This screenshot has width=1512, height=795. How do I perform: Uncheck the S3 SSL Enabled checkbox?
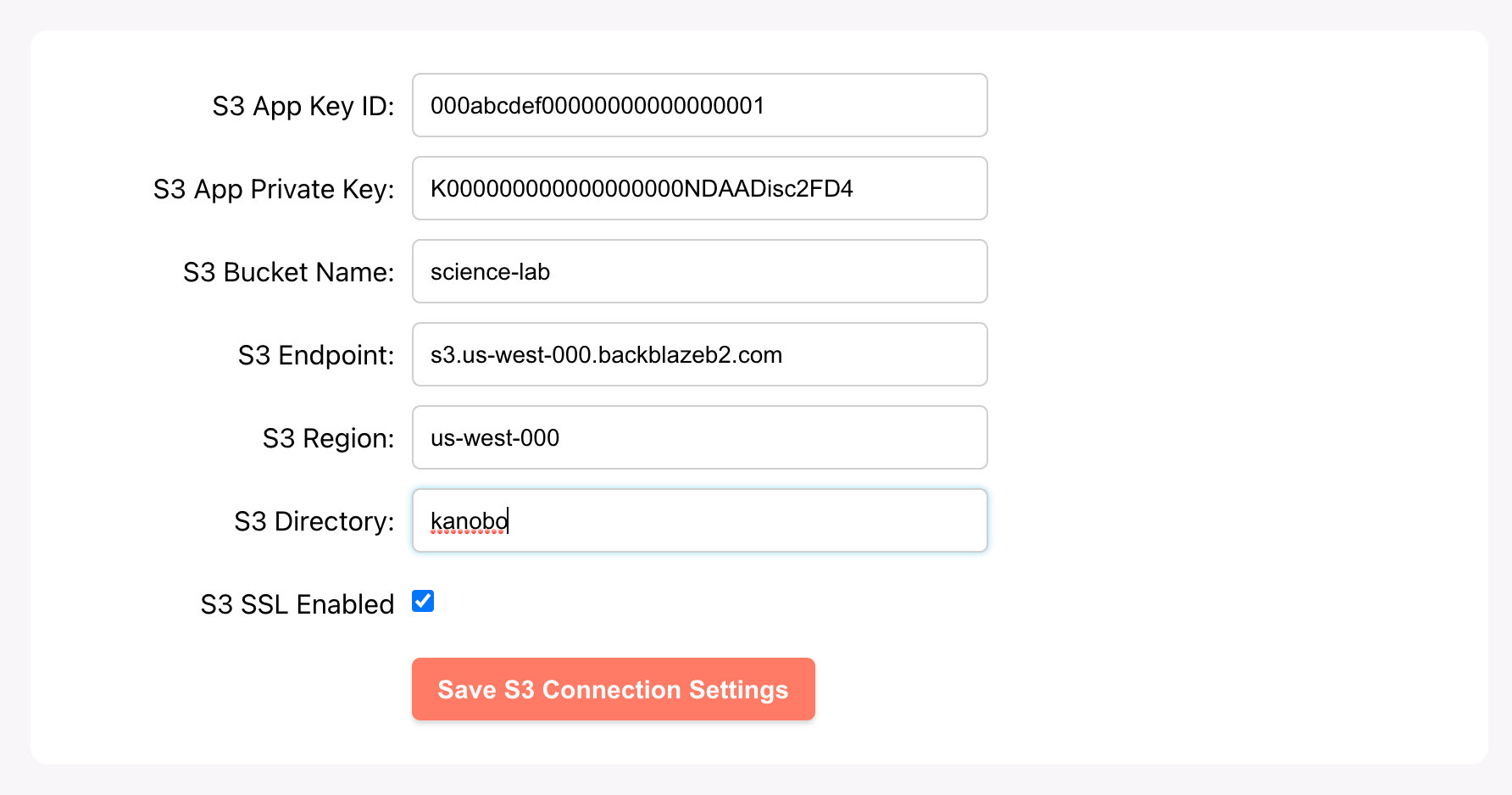click(423, 602)
